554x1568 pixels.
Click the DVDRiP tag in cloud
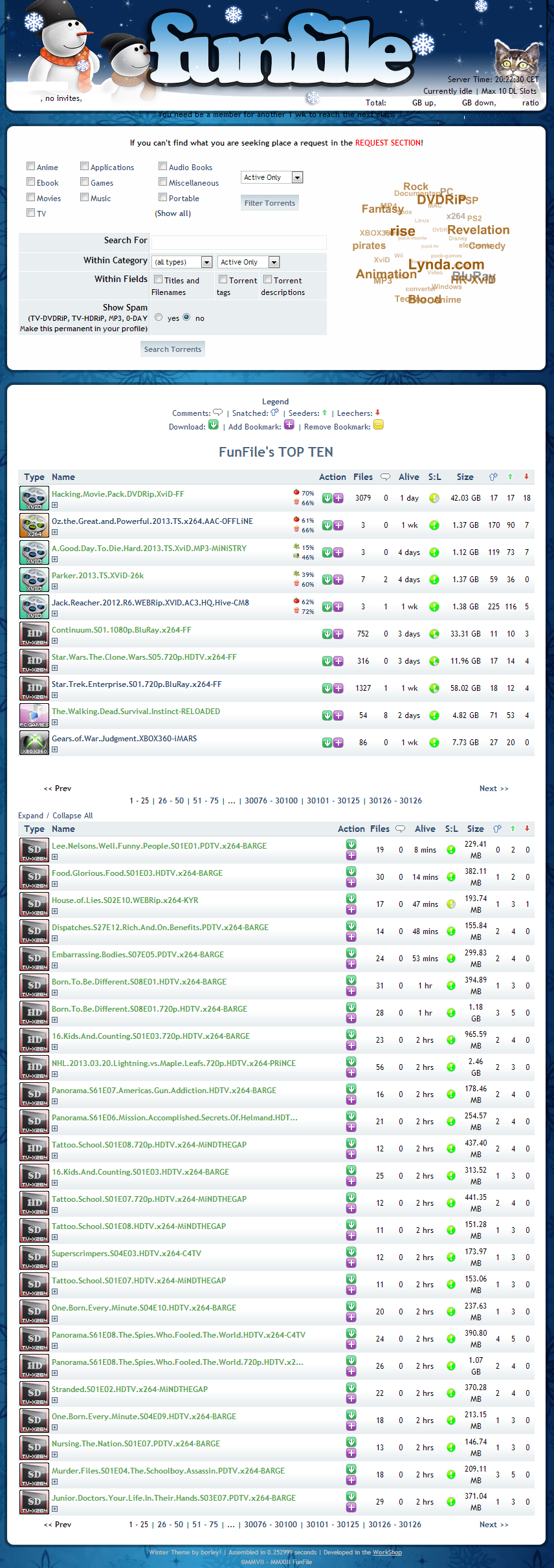tap(441, 200)
